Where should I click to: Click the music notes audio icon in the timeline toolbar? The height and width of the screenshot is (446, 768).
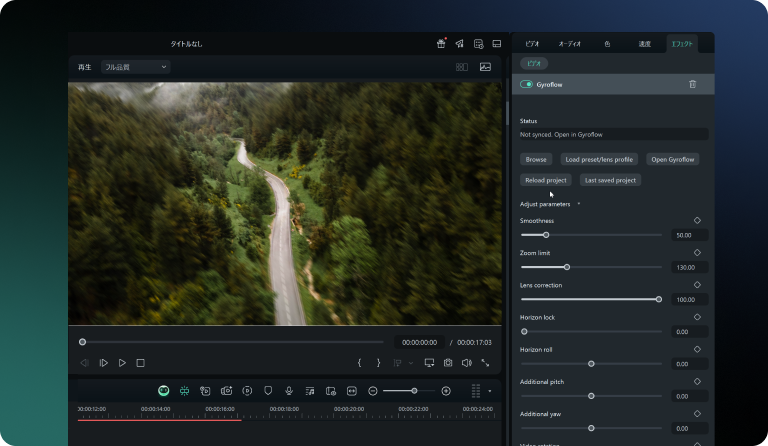pos(310,391)
